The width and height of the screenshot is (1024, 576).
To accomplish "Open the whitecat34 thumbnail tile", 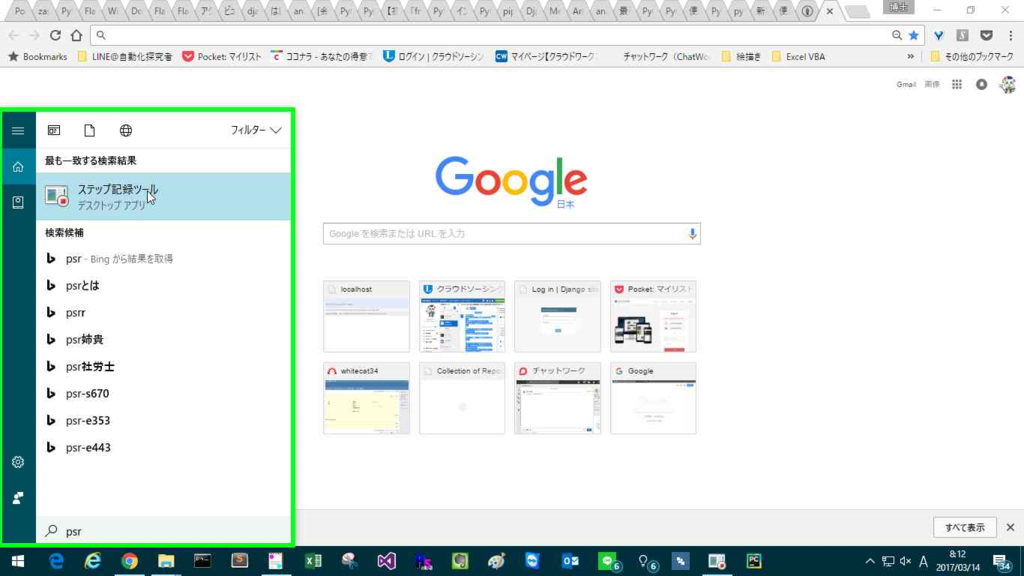I will 366,398.
